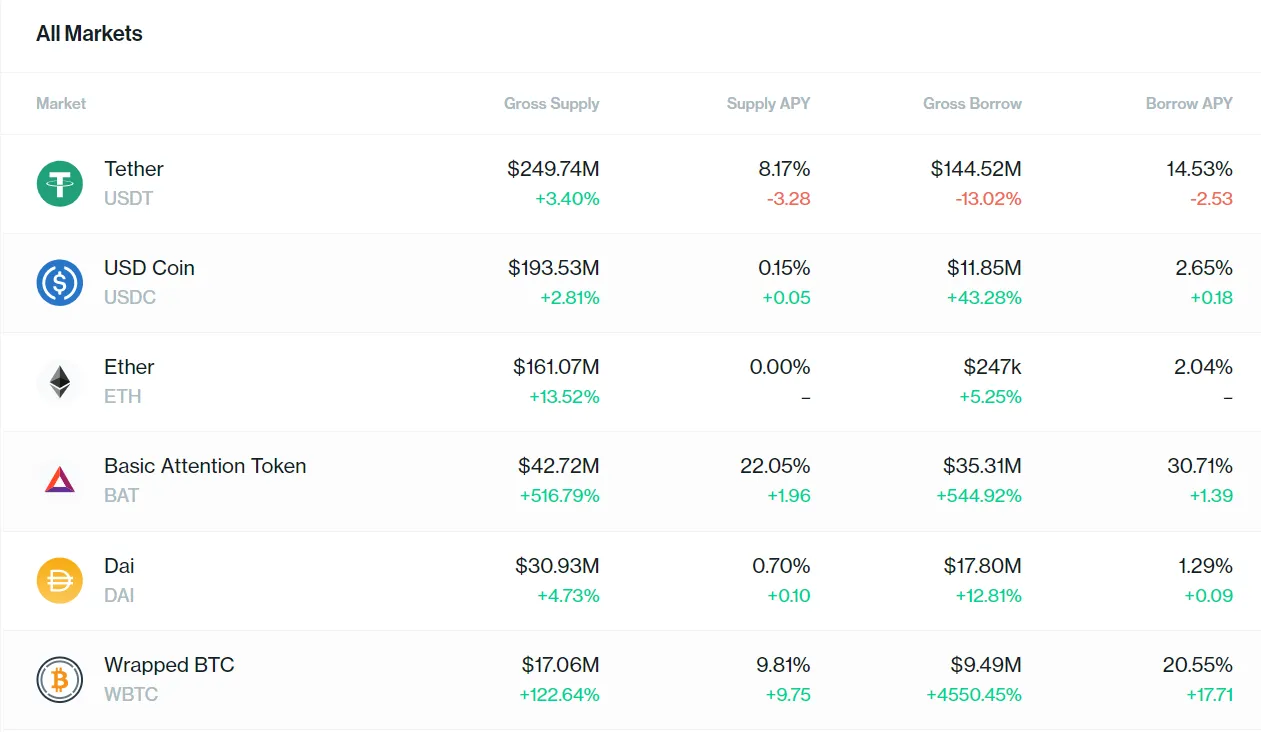Image resolution: width=1261 pixels, height=732 pixels.
Task: Click Tether supply APY 8.17%
Action: 784,169
